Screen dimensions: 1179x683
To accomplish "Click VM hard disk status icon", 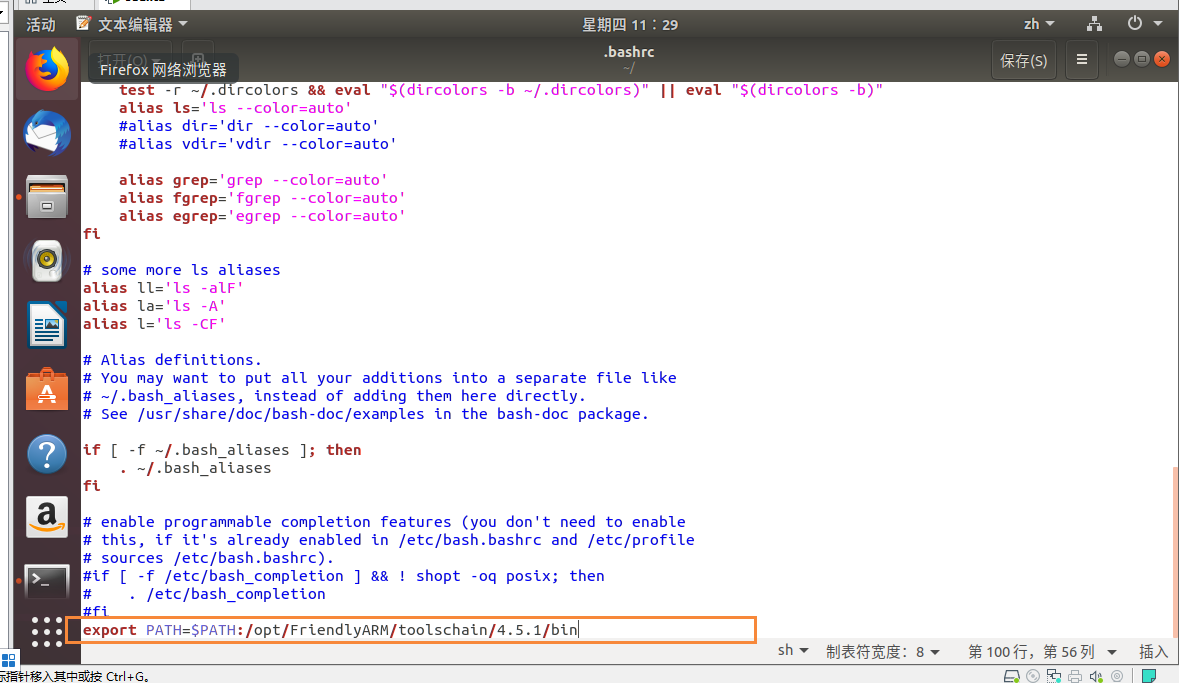I will (x=1011, y=676).
